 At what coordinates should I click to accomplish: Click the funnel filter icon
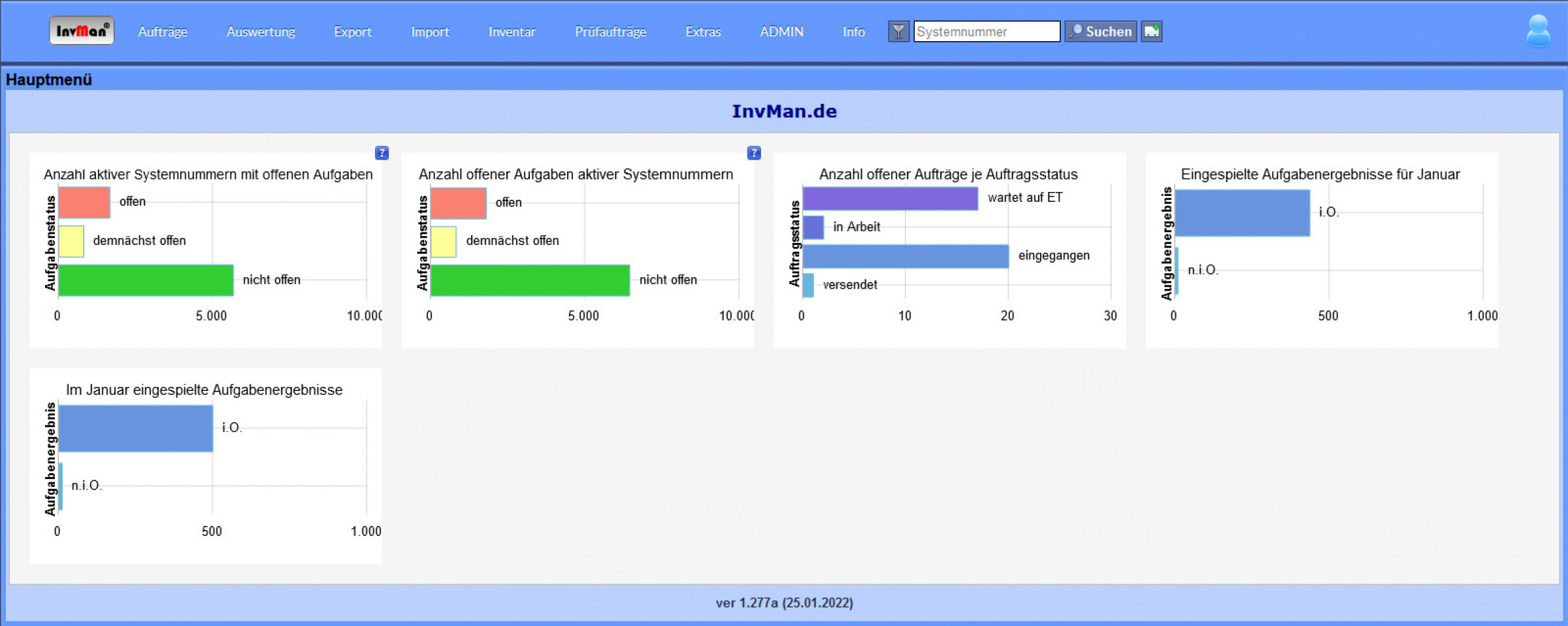coord(898,31)
